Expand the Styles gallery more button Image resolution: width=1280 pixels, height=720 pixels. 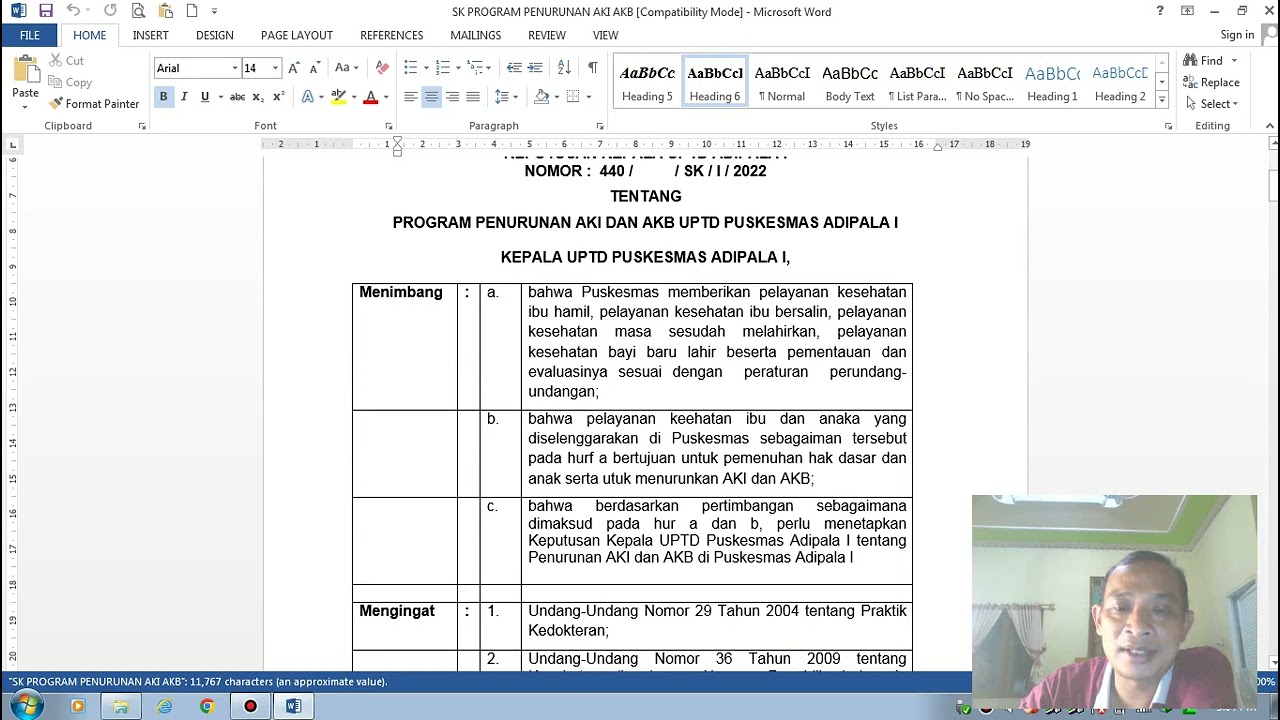point(1161,100)
